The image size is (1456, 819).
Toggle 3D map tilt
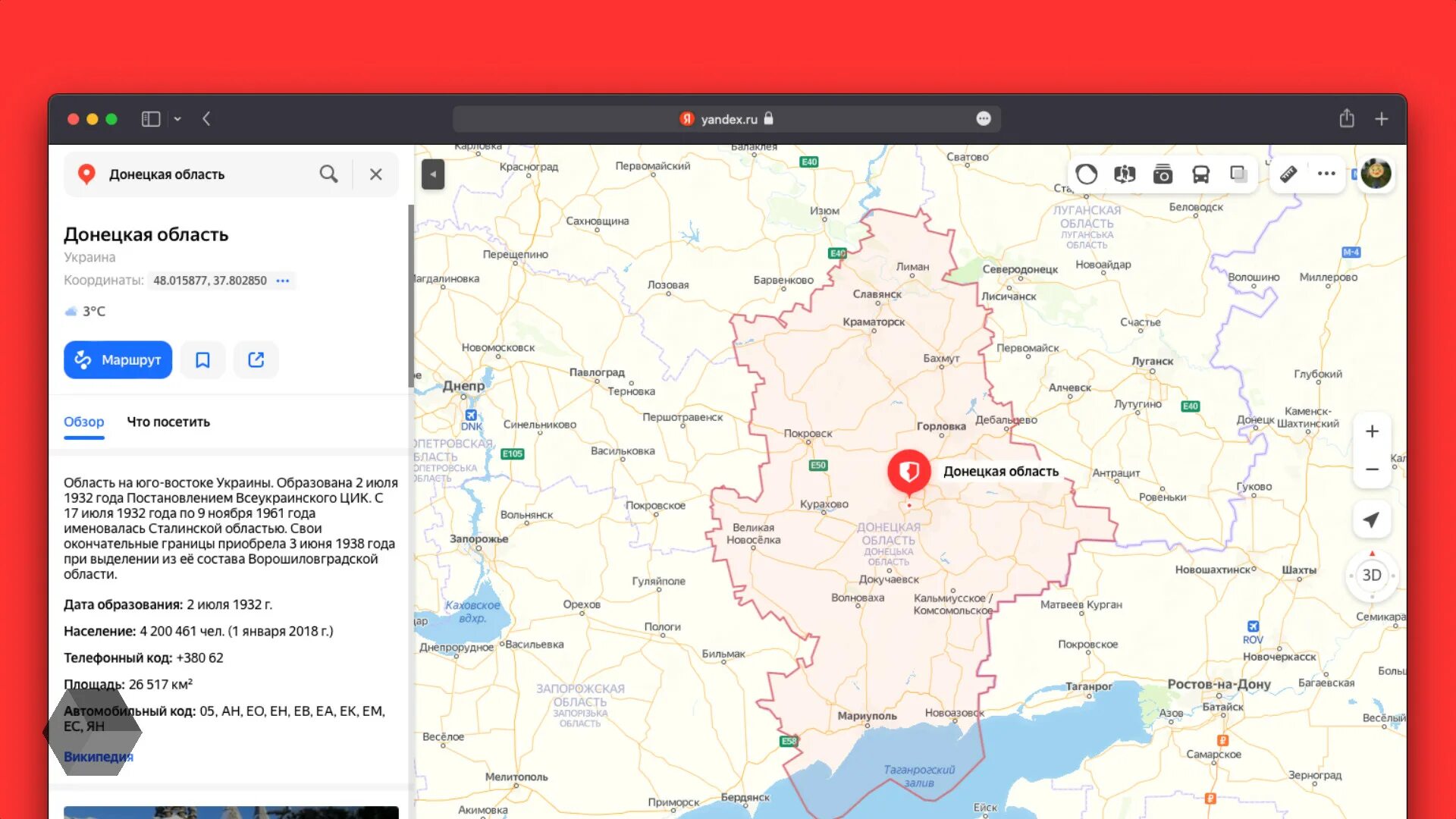tap(1372, 575)
